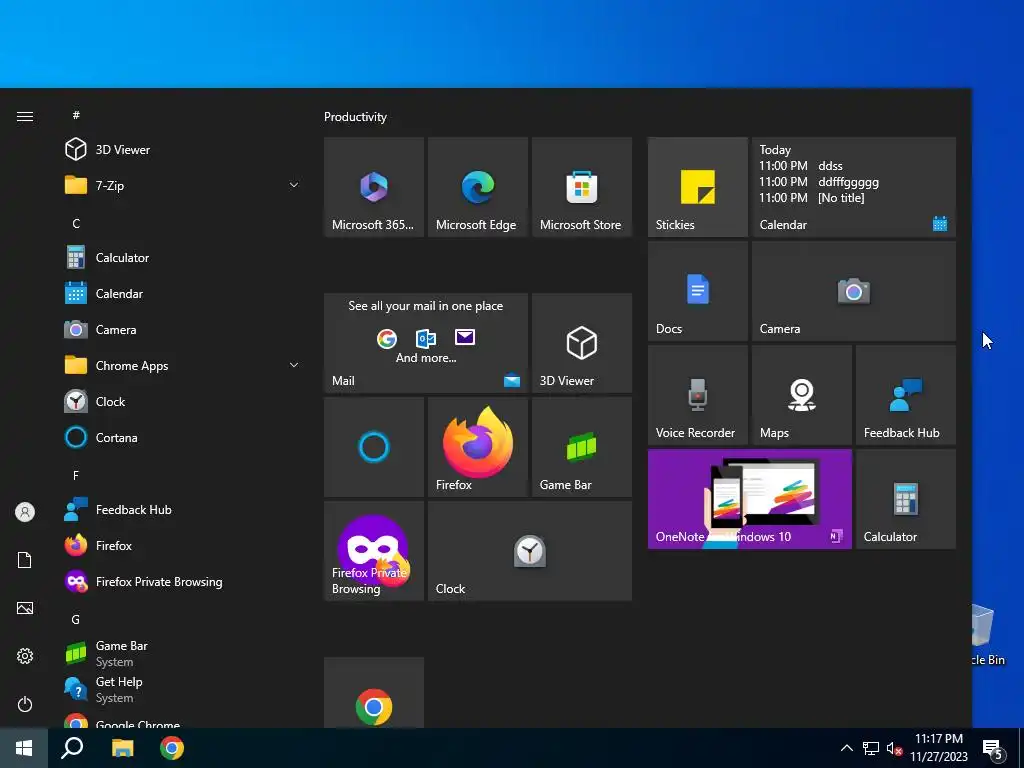The width and height of the screenshot is (1024, 768).
Task: Open Camera in the app list
Action: tap(183, 329)
